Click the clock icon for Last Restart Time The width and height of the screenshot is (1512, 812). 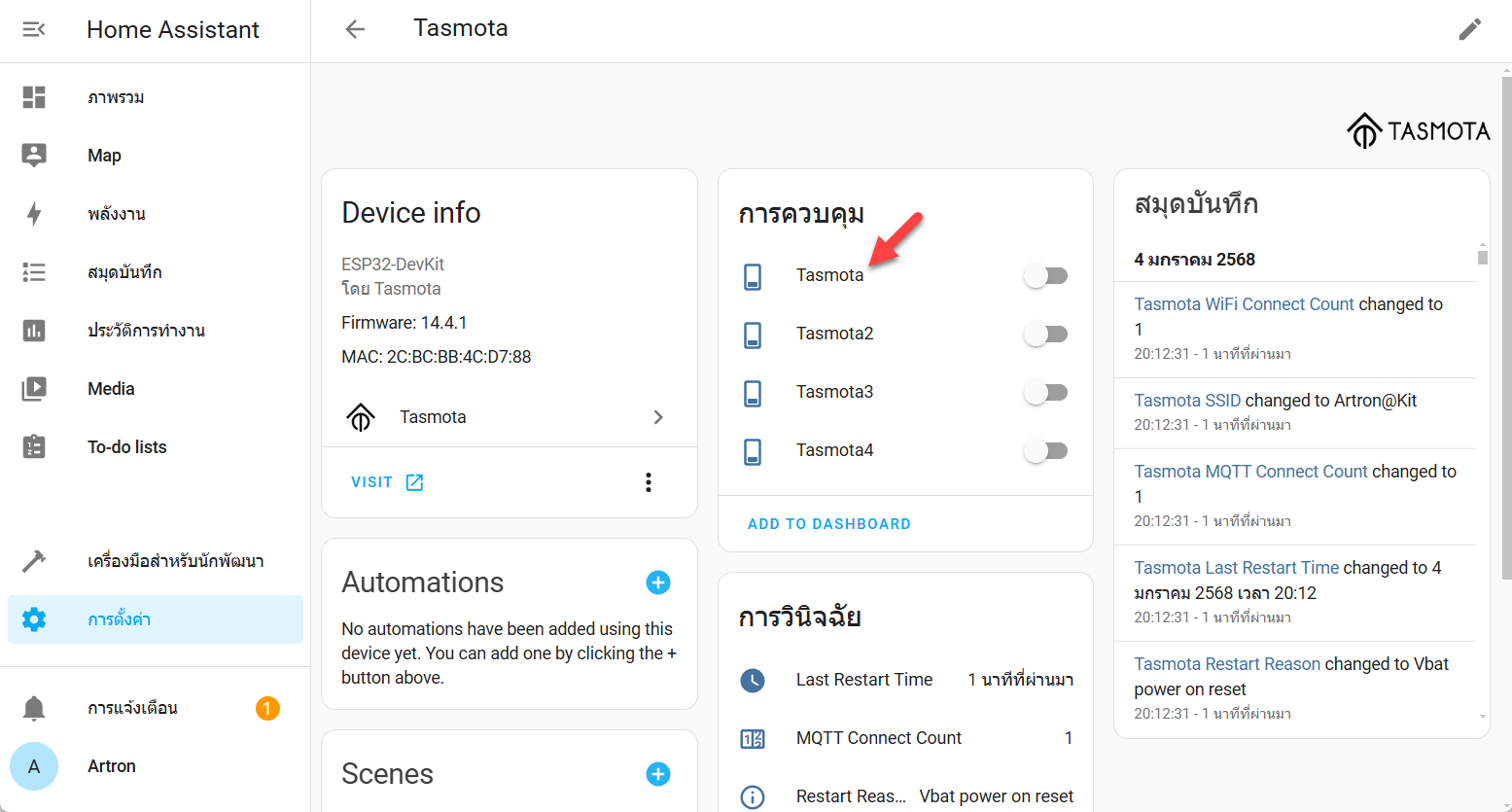click(x=753, y=680)
